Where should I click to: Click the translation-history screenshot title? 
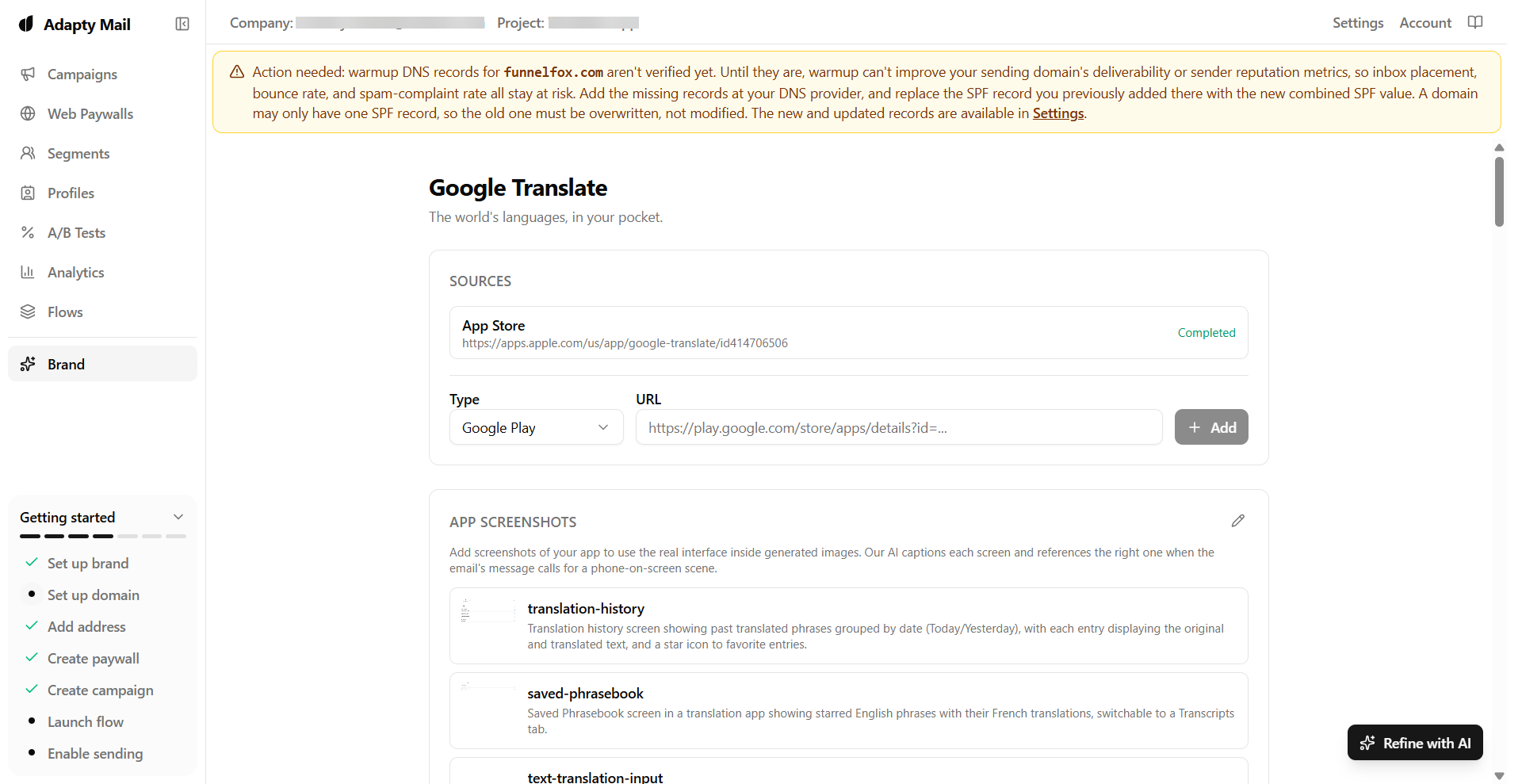(586, 609)
